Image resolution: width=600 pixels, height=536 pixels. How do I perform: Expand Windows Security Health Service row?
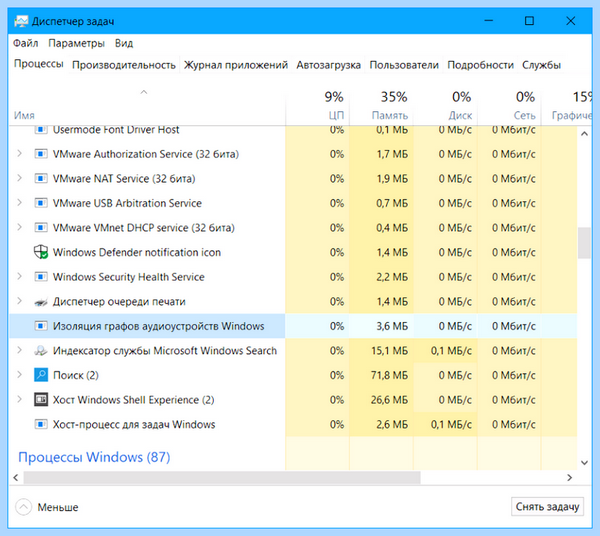(19, 276)
